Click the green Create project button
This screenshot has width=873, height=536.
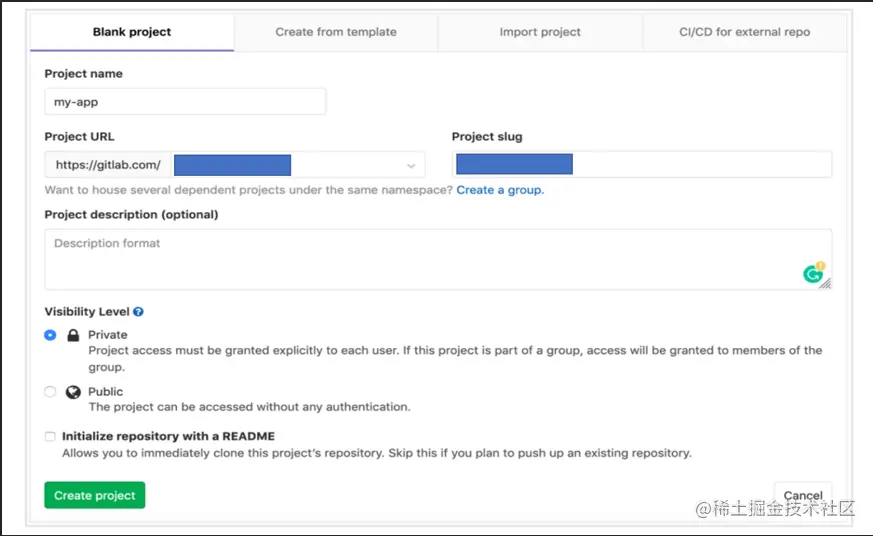[x=95, y=495]
